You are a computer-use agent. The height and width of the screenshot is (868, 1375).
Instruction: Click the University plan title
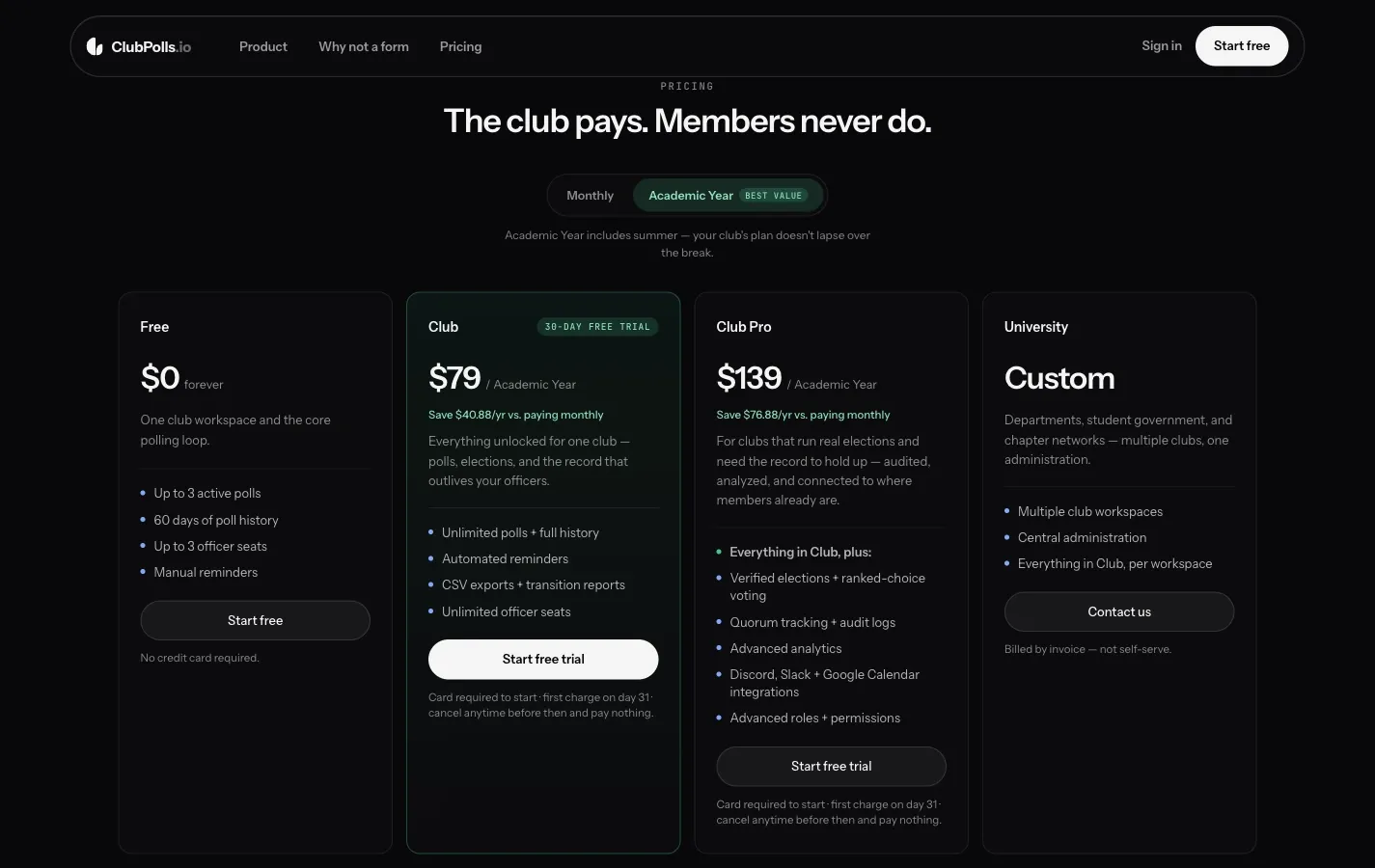coord(1036,327)
